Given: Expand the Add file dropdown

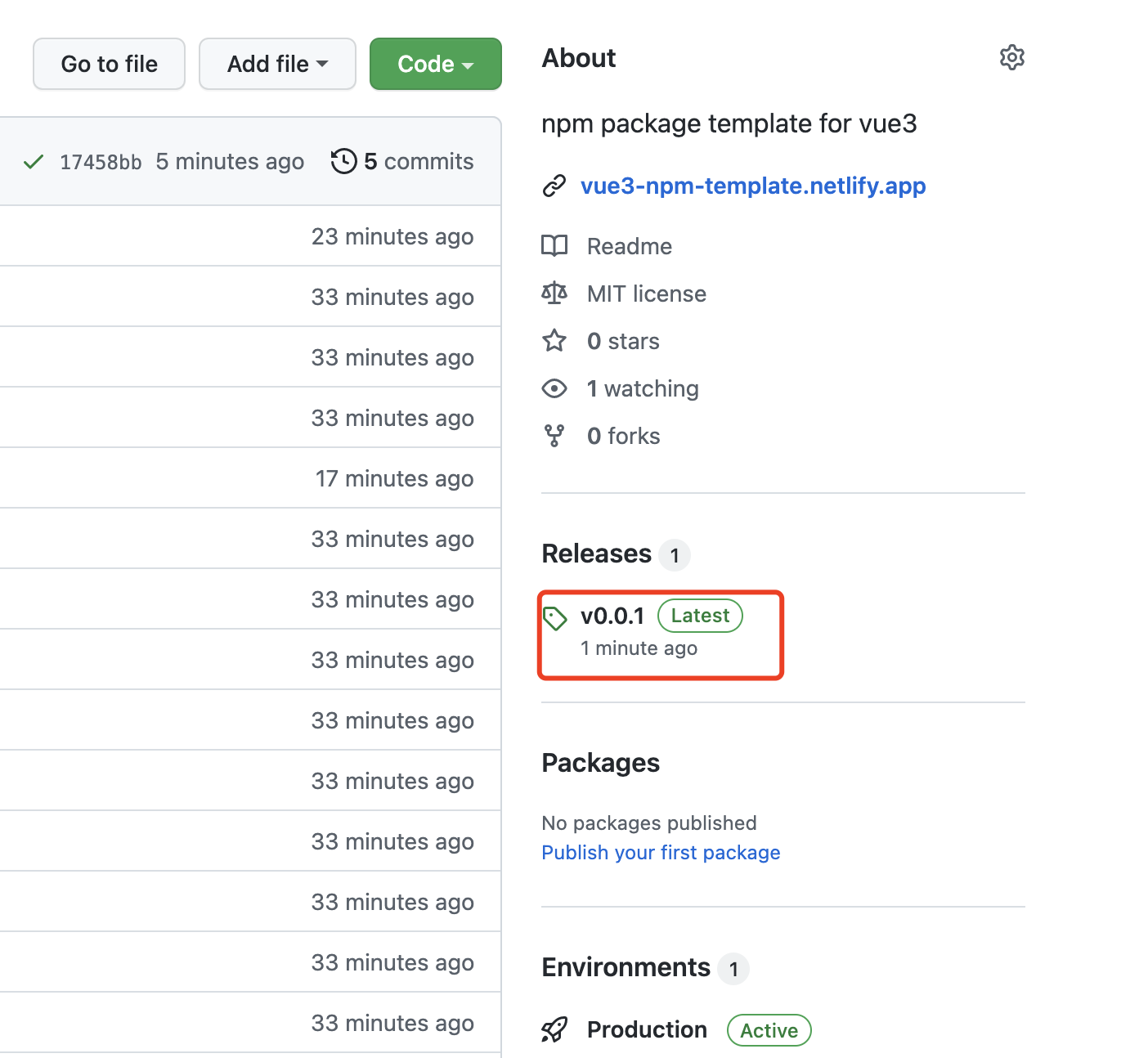Looking at the screenshot, I should click(x=277, y=64).
